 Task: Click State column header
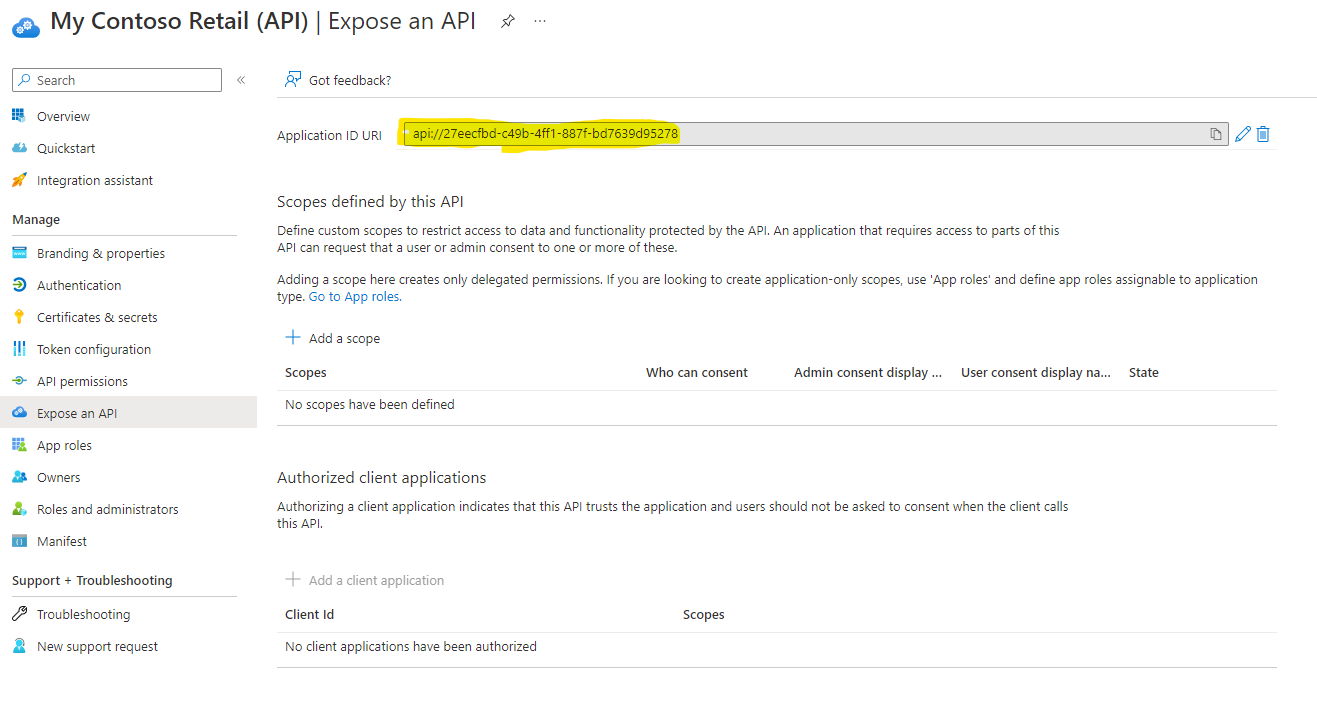(1144, 372)
